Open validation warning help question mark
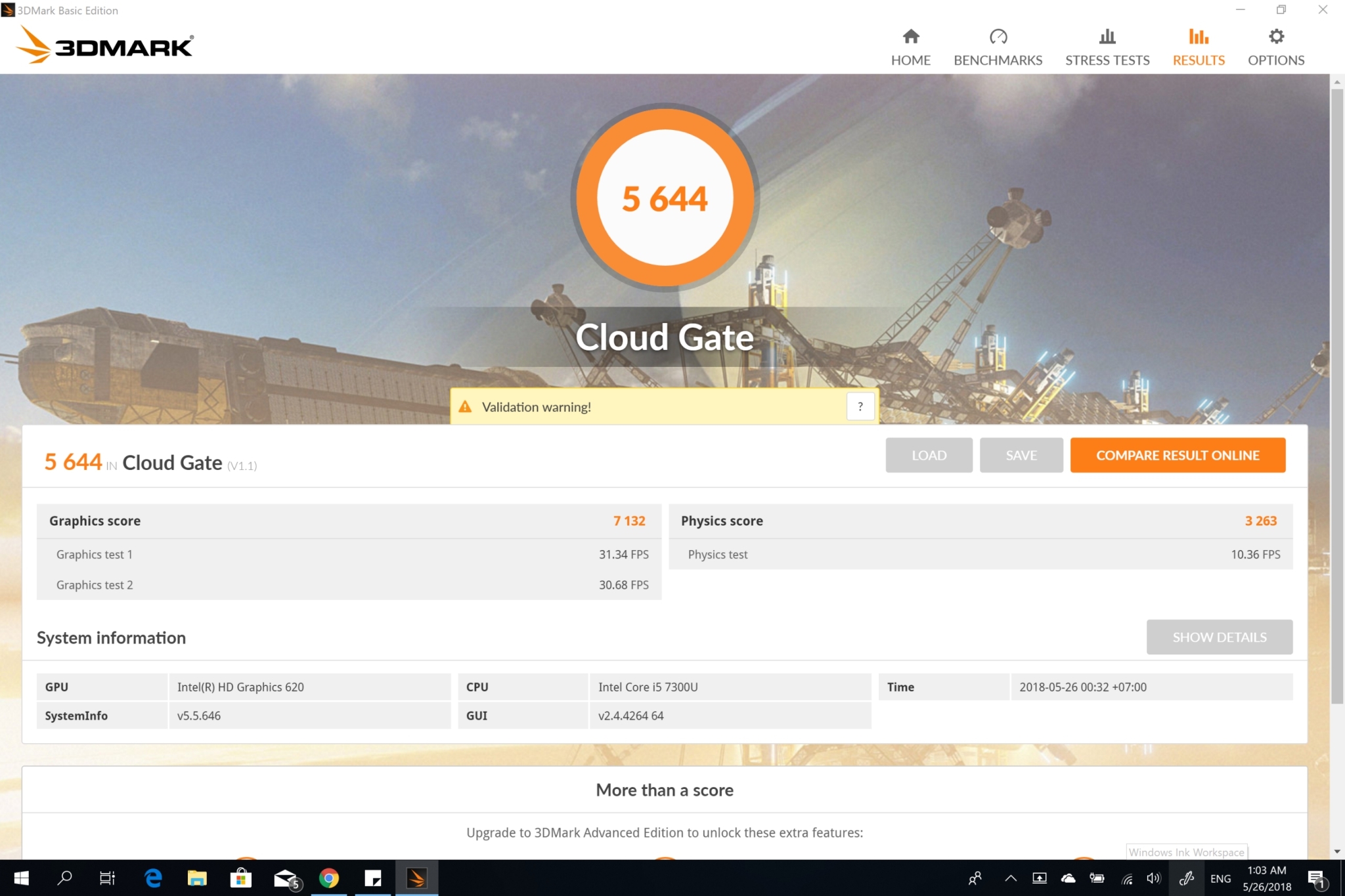 [860, 407]
